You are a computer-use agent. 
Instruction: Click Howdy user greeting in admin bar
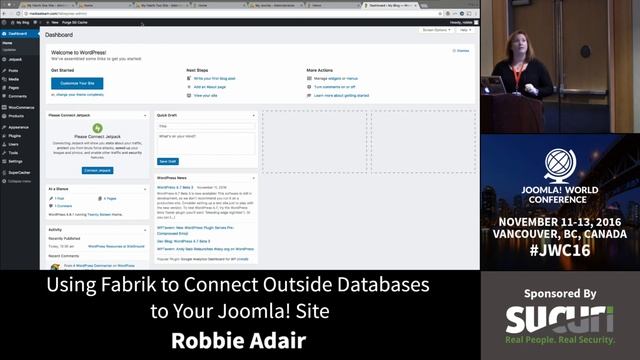click(x=461, y=22)
